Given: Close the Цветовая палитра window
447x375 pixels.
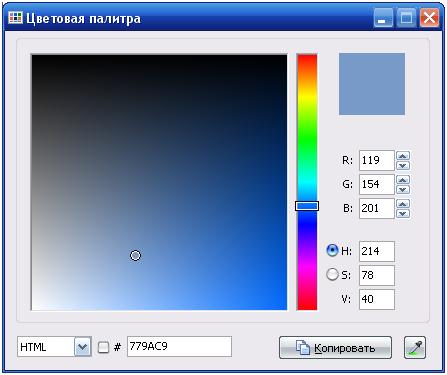Looking at the screenshot, I should [x=429, y=17].
